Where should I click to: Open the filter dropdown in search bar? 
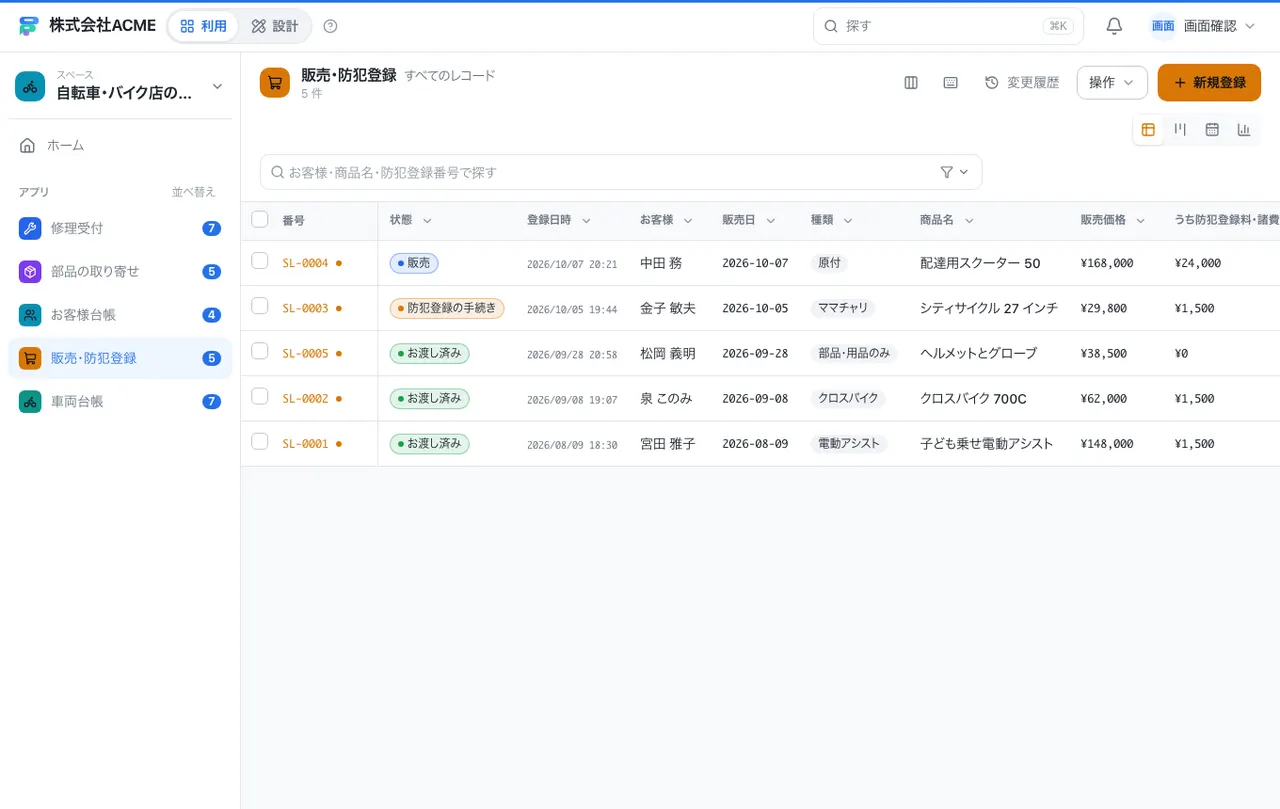tap(955, 172)
